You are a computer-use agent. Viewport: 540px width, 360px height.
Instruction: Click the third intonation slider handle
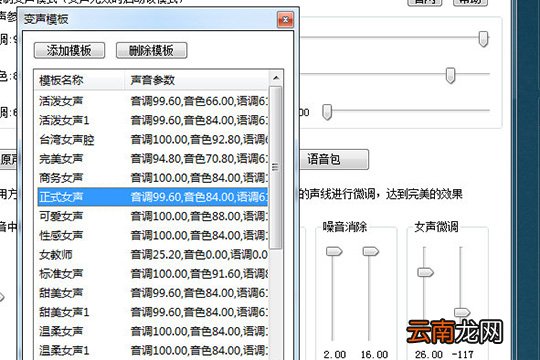327,112
